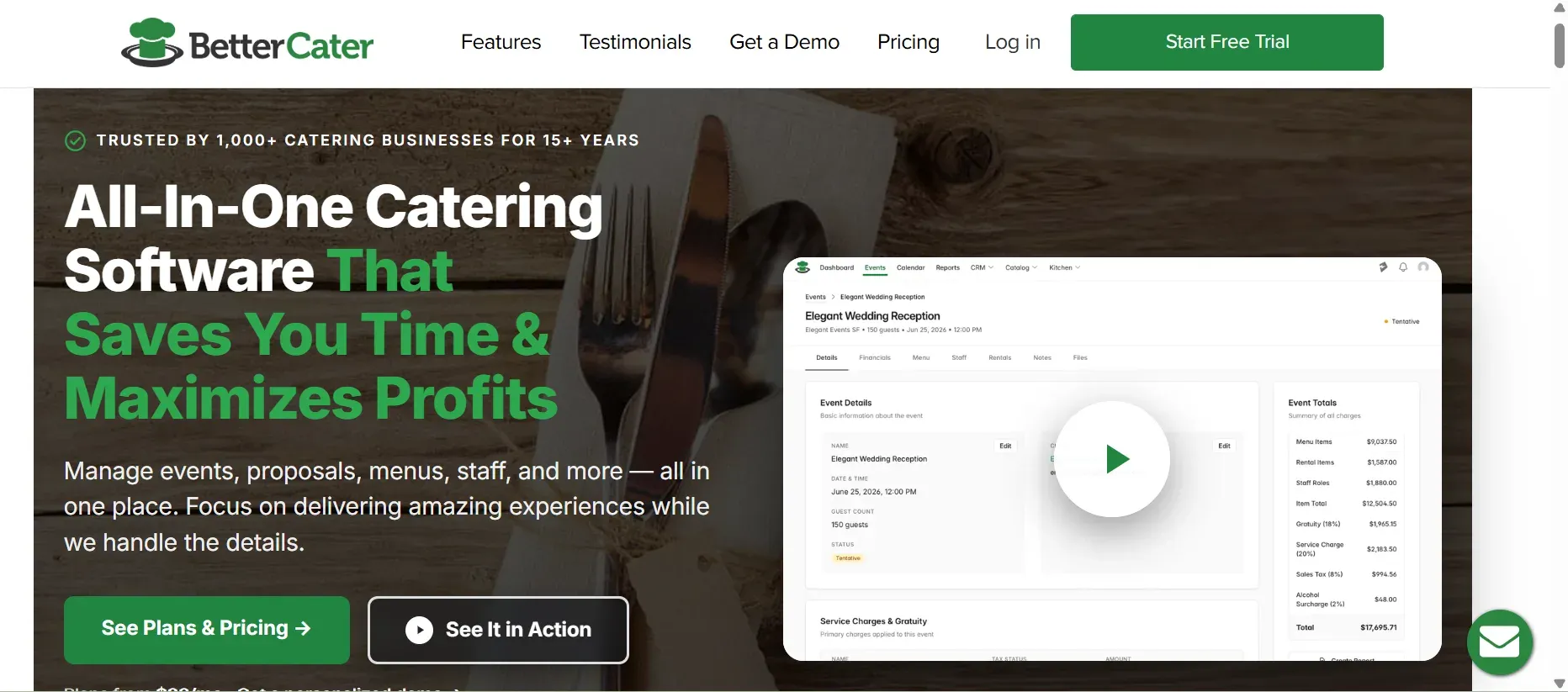The width and height of the screenshot is (1568, 692).
Task: Click the Gratuity (18%) row
Action: tap(1346, 524)
